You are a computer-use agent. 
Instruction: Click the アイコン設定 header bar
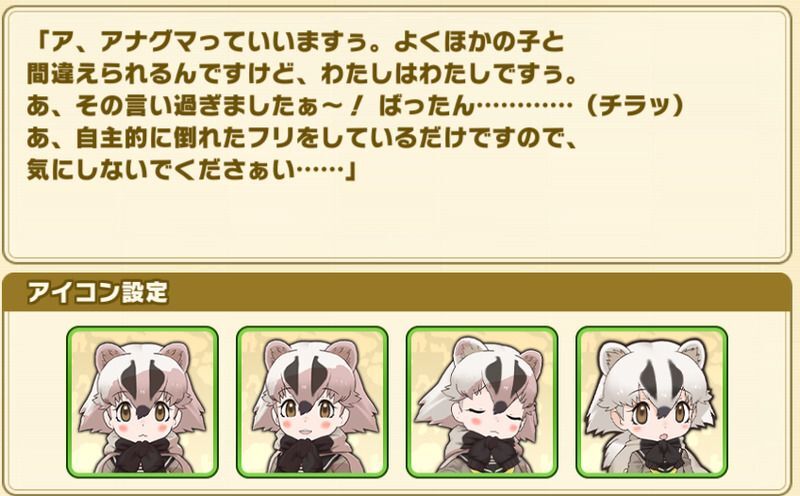pyautogui.click(x=397, y=292)
